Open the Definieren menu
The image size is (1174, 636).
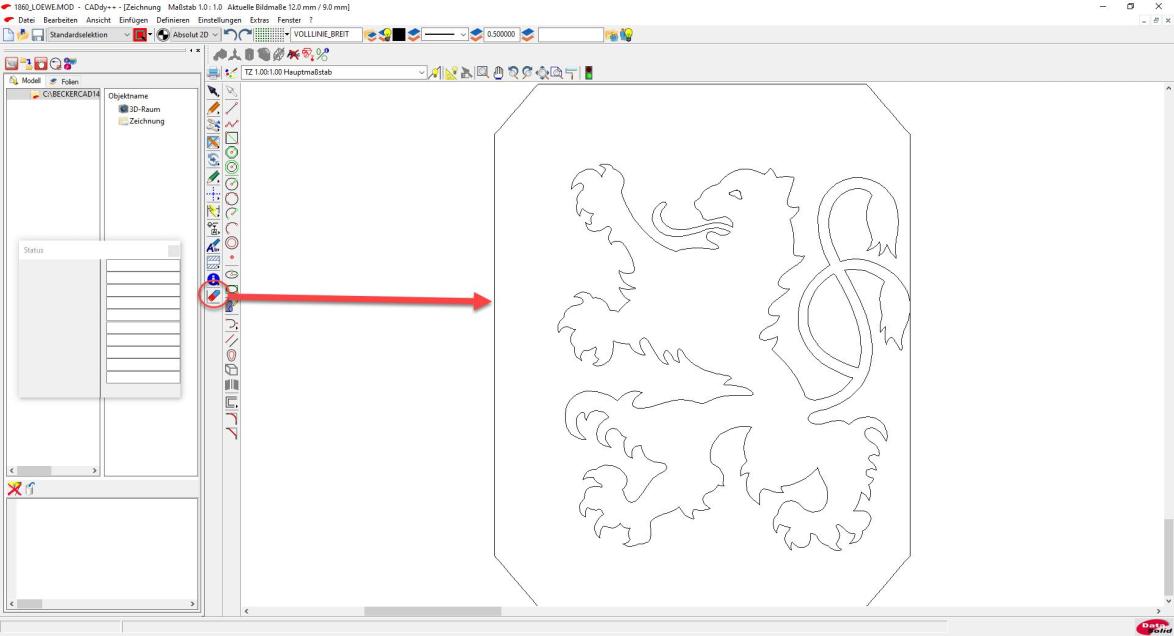173,20
